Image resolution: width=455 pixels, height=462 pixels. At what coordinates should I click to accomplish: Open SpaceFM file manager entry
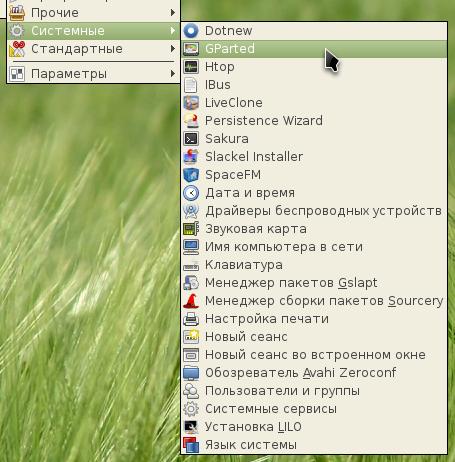(314, 175)
